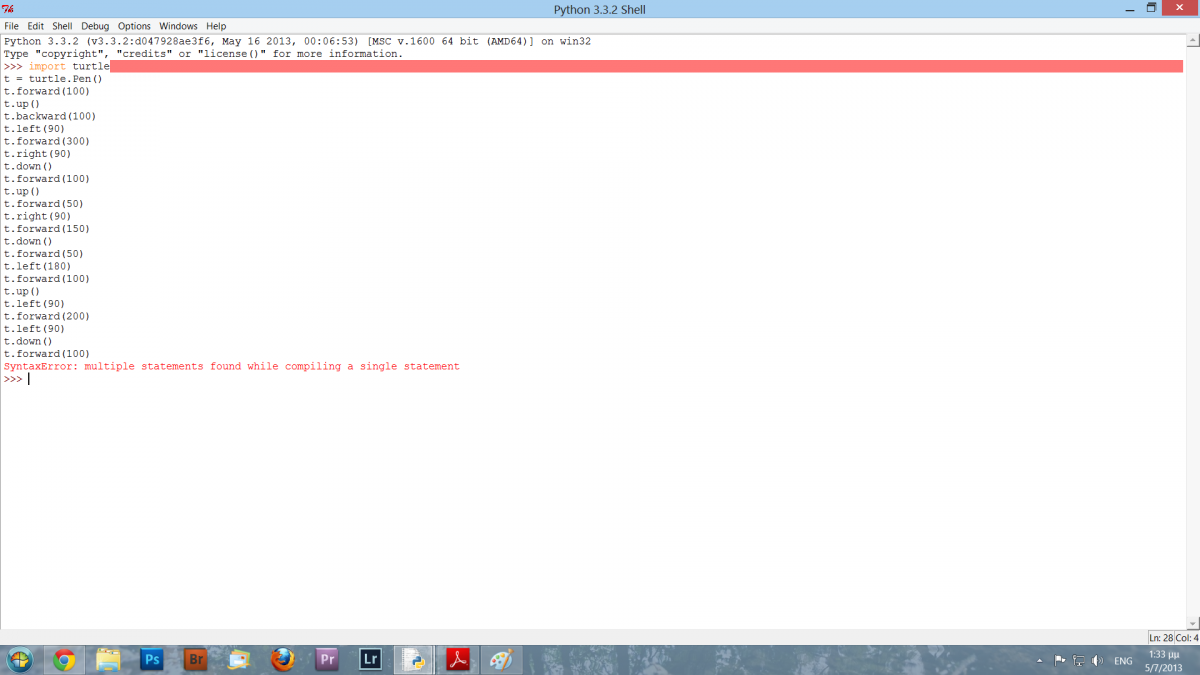Launch Lightroom from the taskbar

[x=371, y=660]
